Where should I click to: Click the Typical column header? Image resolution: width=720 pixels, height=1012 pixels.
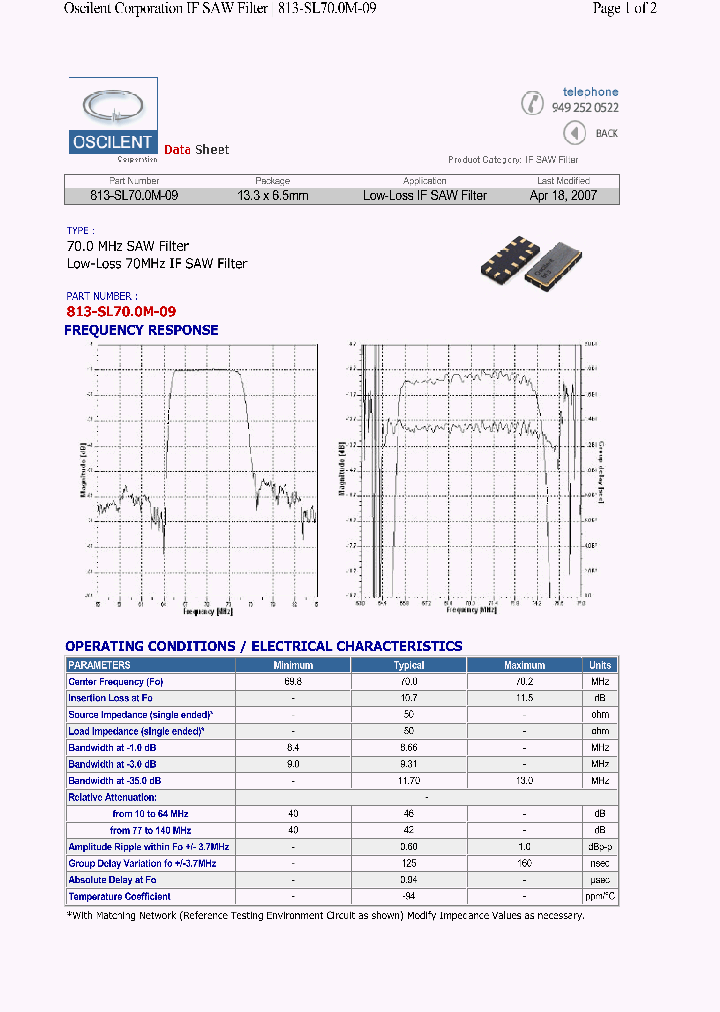pos(409,665)
